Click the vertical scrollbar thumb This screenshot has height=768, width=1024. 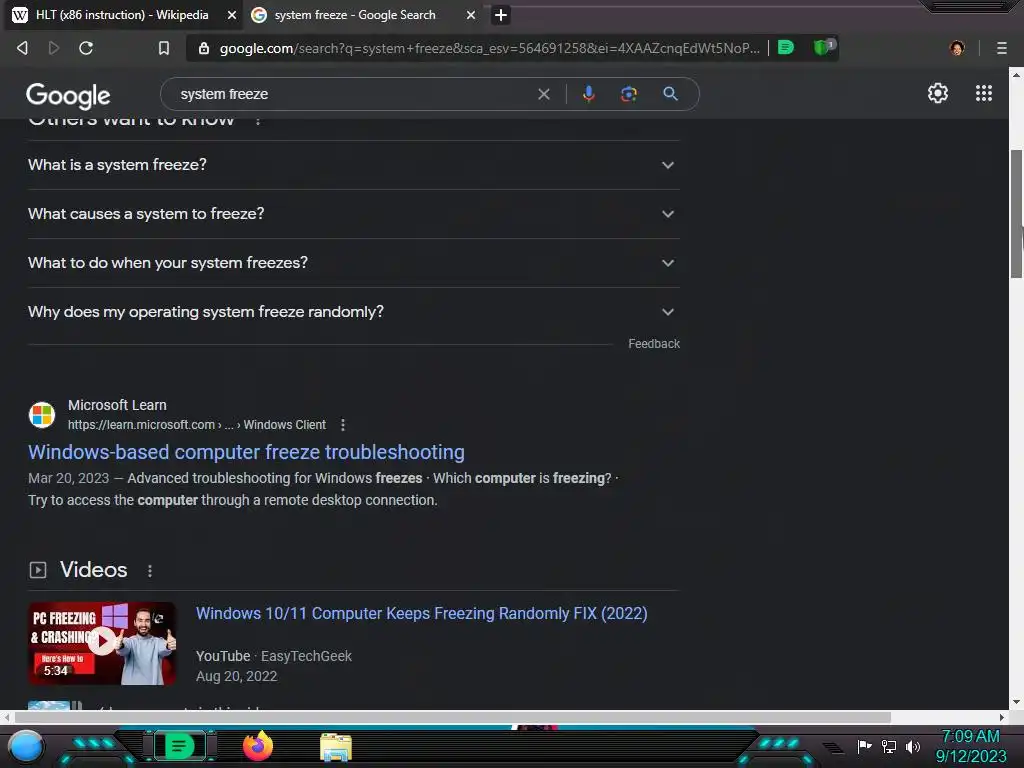tap(1016, 214)
